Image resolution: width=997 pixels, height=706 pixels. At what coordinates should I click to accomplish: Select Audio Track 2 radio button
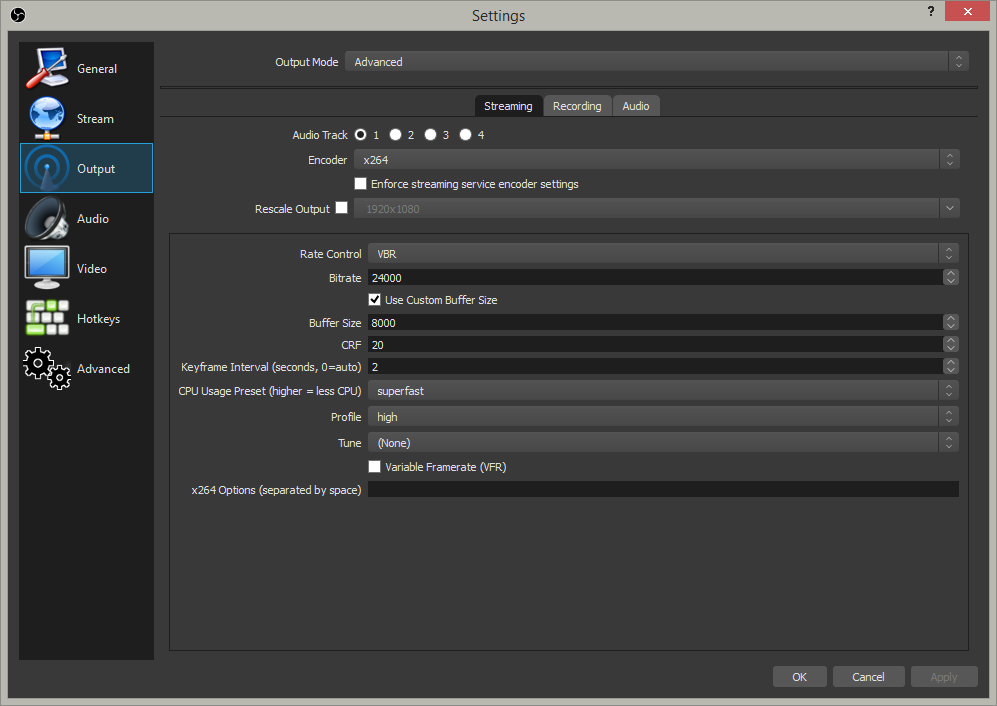pos(395,135)
